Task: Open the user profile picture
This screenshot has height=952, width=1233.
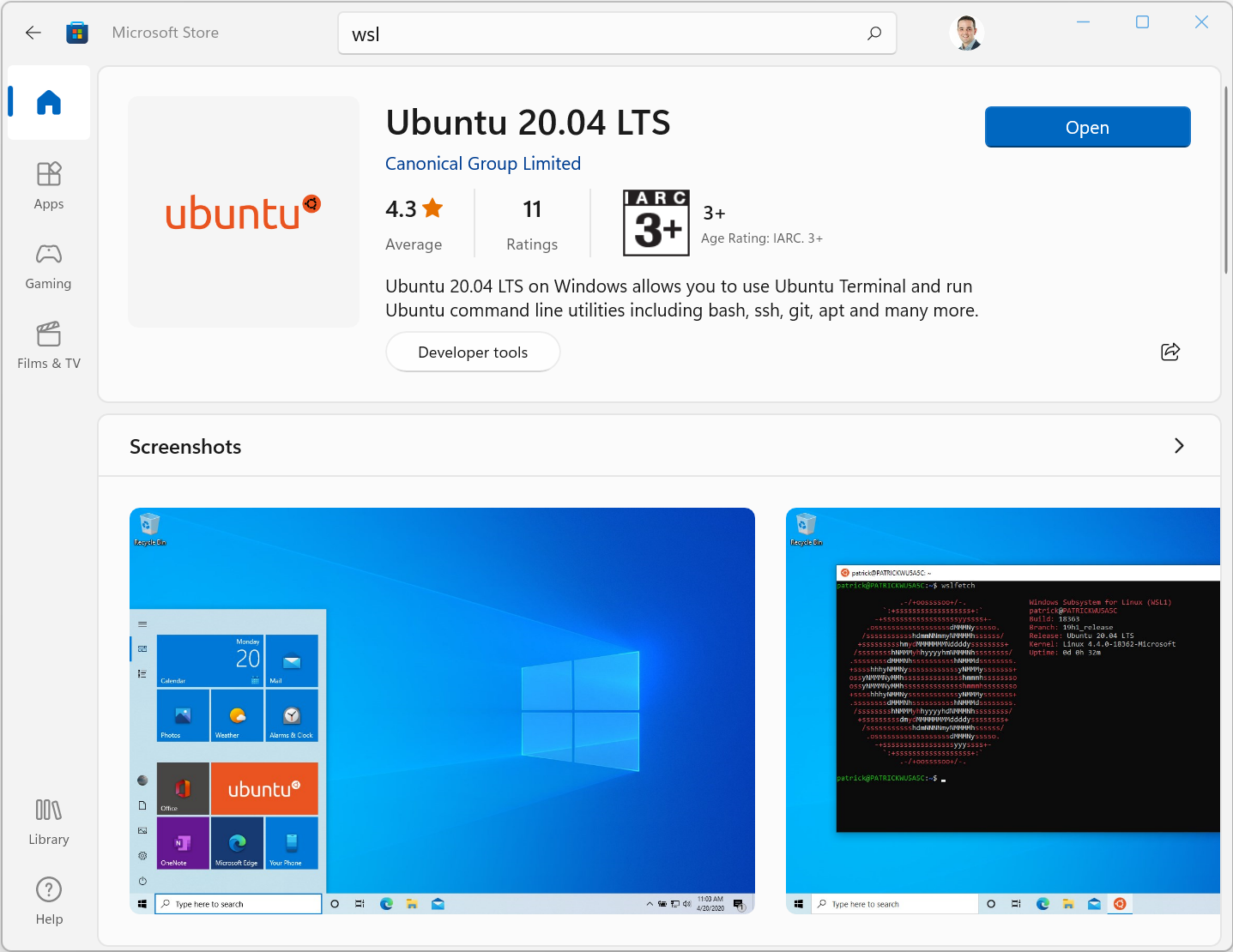Action: 967,33
